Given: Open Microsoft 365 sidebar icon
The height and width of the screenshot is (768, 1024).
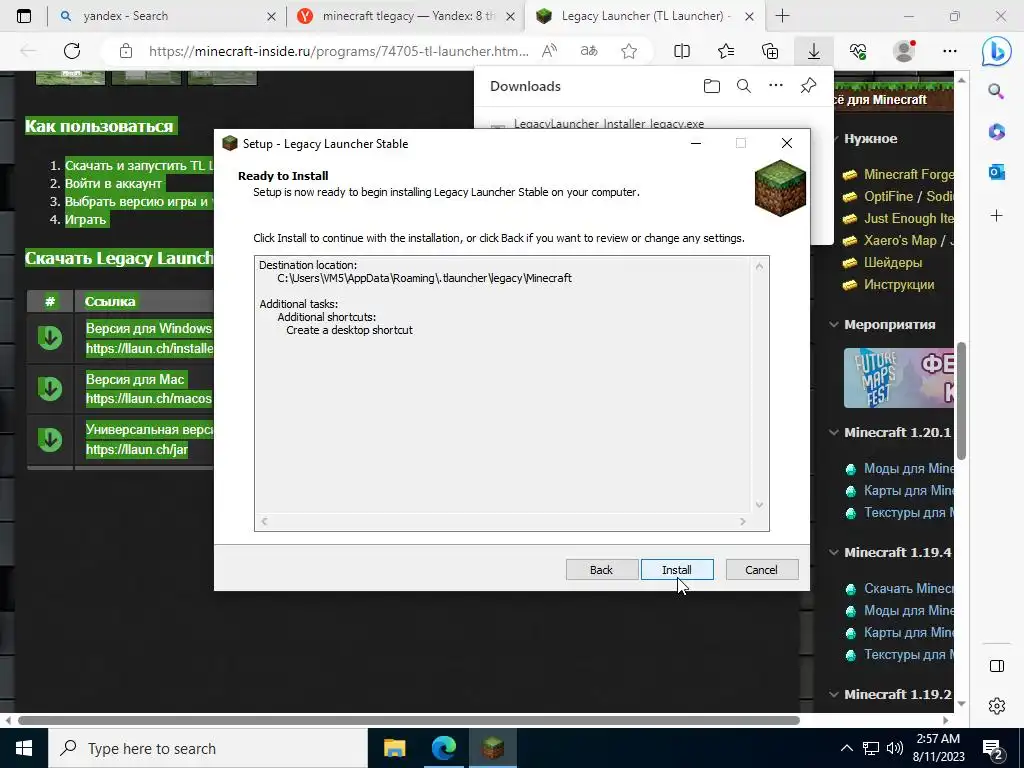Looking at the screenshot, I should (x=997, y=132).
